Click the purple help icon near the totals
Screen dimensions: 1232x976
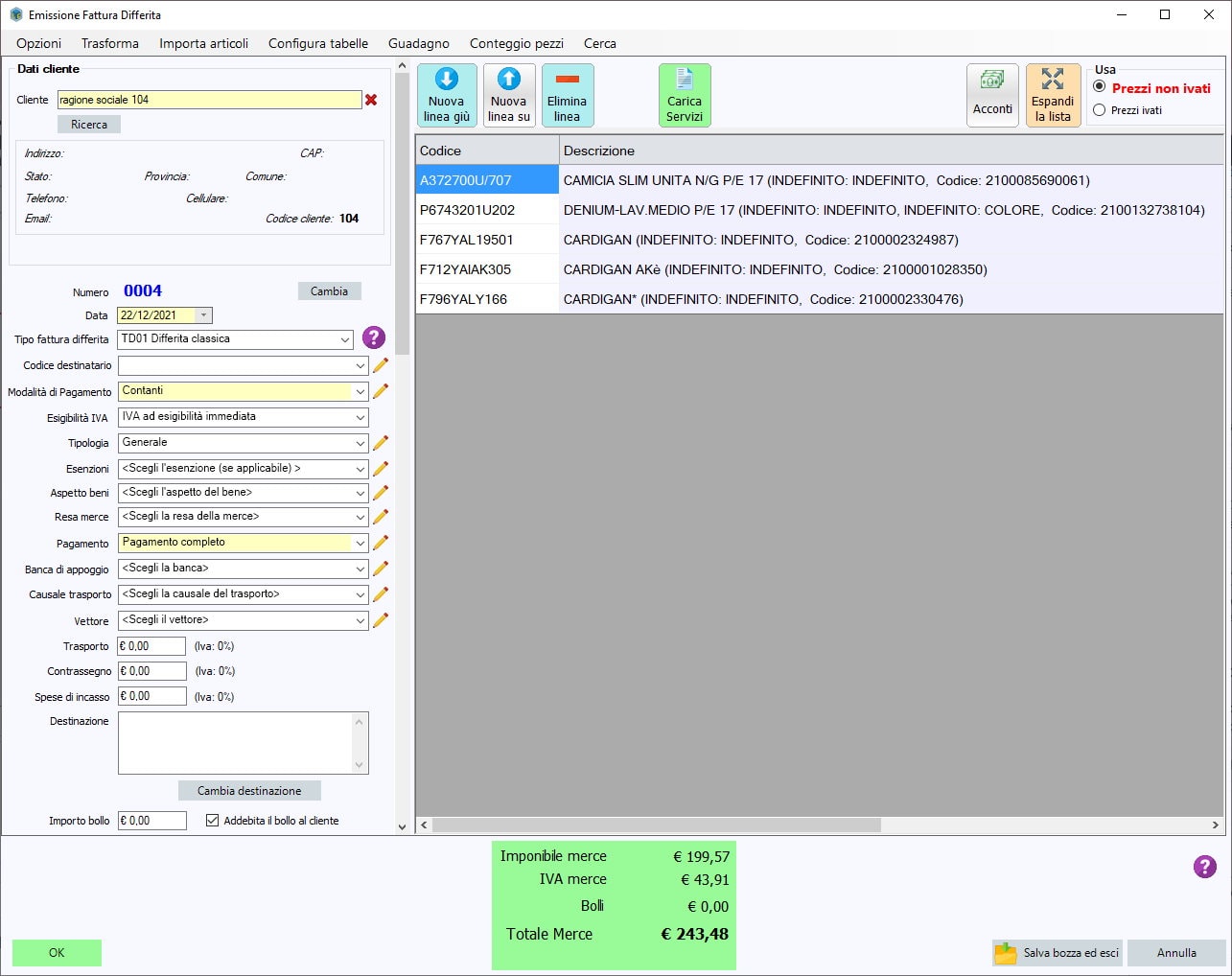(1205, 867)
